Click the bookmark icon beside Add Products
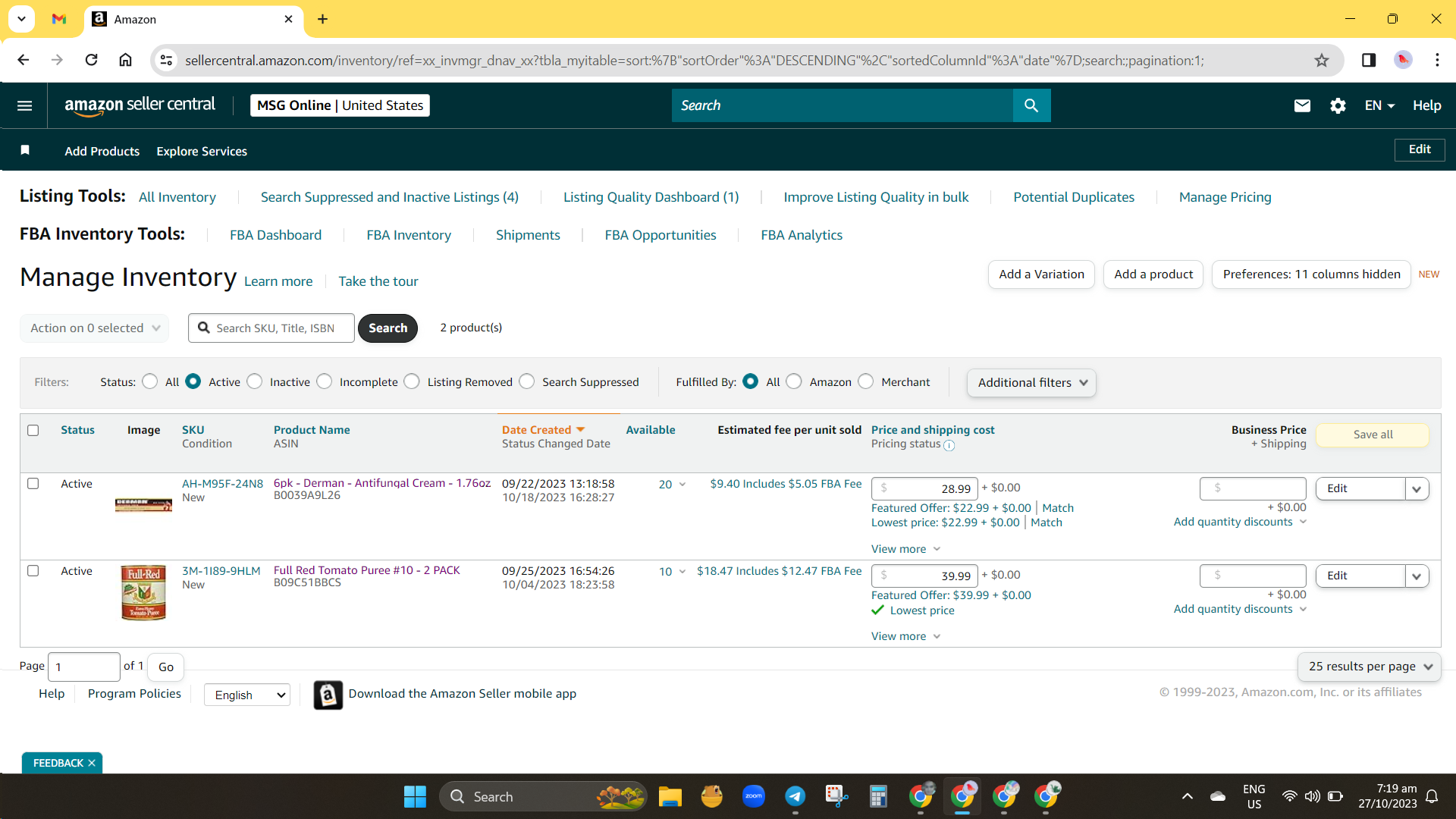 point(25,150)
